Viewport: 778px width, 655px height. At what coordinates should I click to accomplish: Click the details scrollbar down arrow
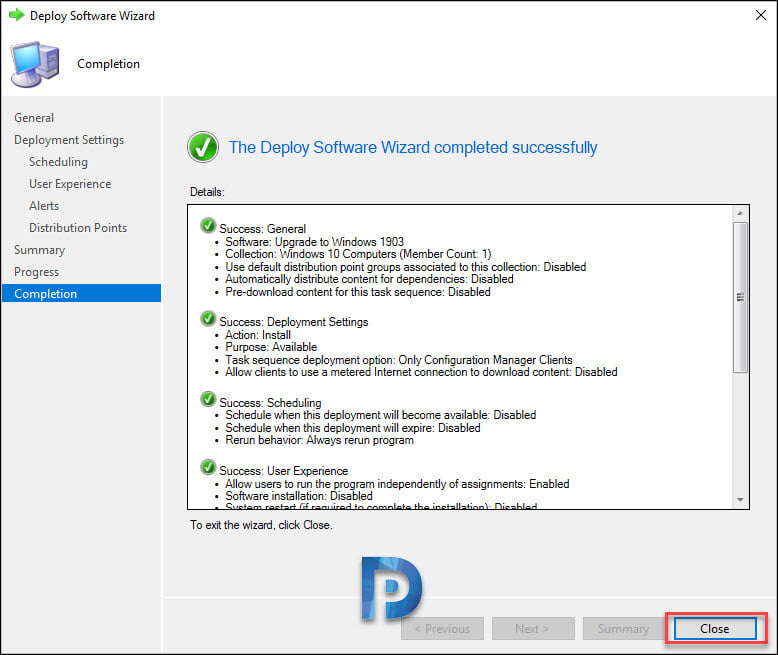(740, 500)
